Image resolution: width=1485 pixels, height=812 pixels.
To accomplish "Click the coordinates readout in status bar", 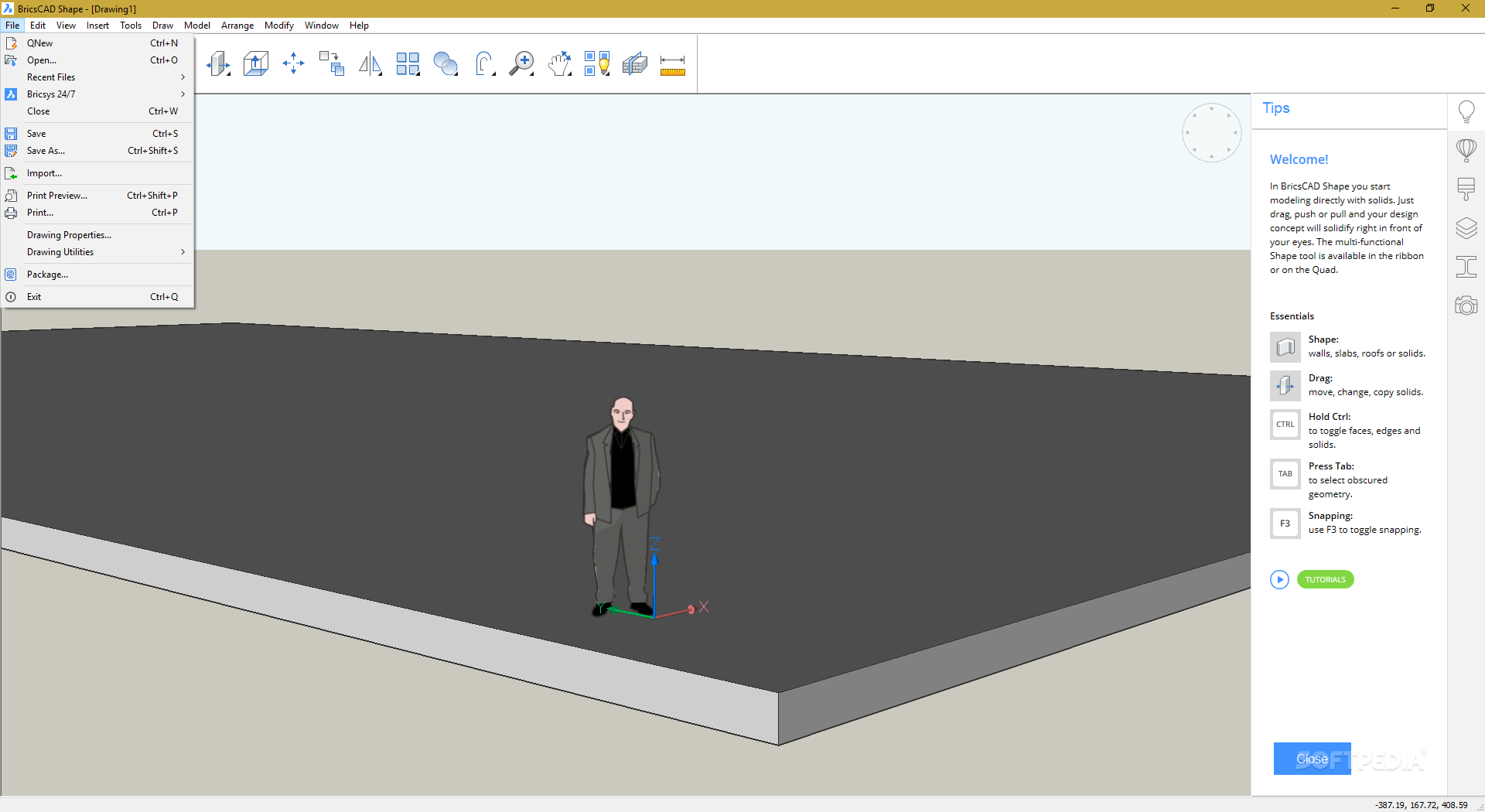I will (1422, 805).
